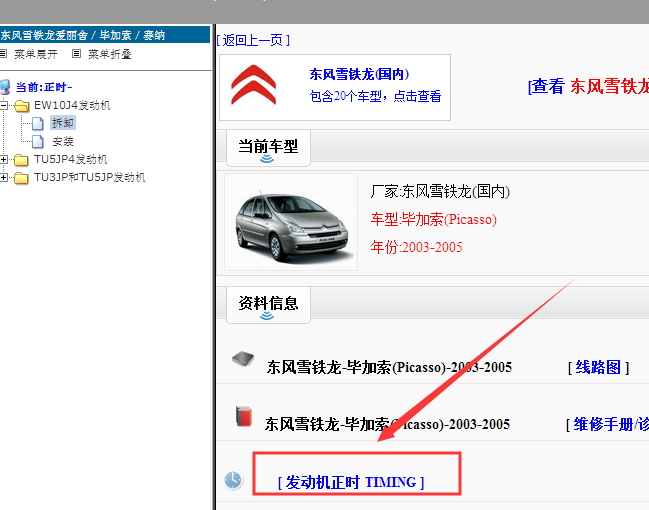Select the TU5JP4发动机 tree entry

71,159
